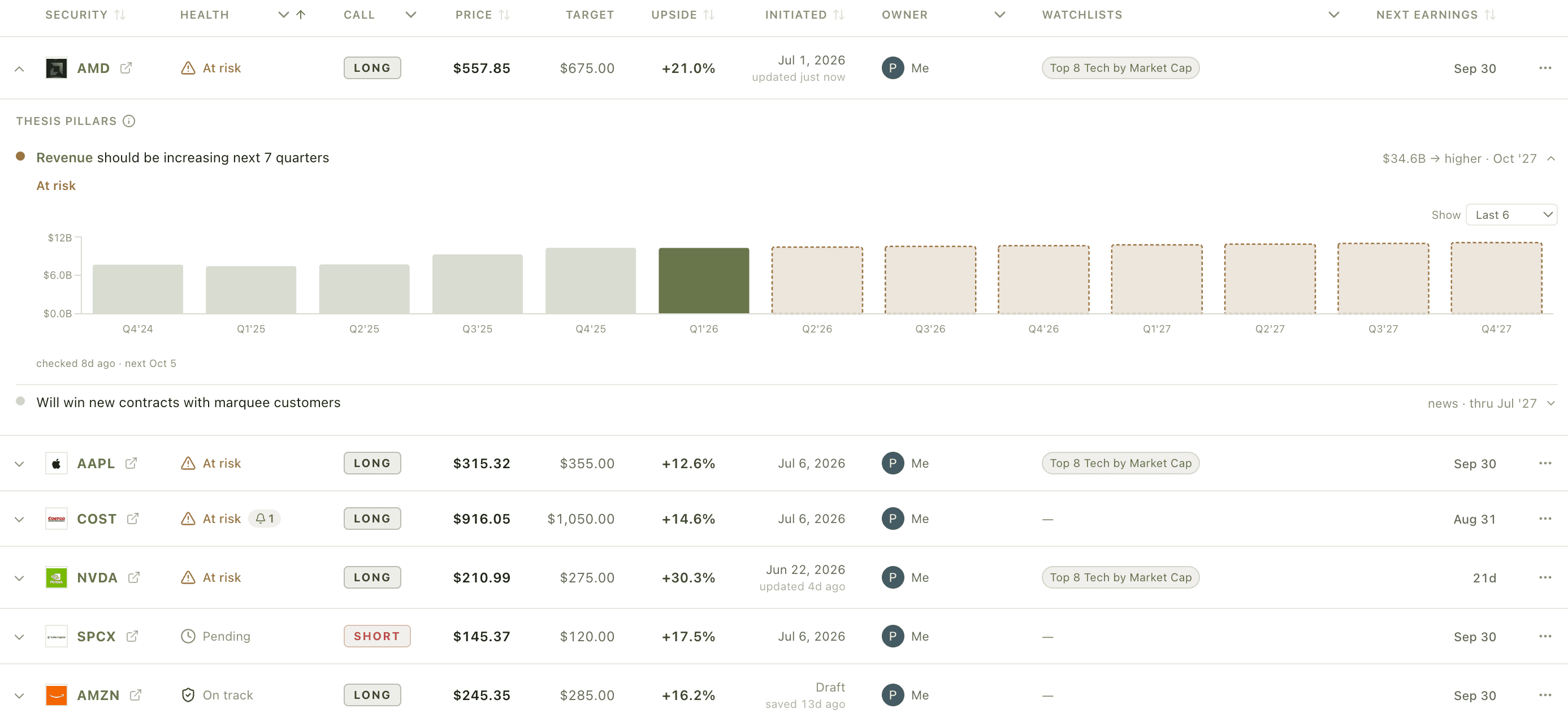
Task: Open AMD's Top 8 Tech watchlist tag
Action: (x=1120, y=68)
